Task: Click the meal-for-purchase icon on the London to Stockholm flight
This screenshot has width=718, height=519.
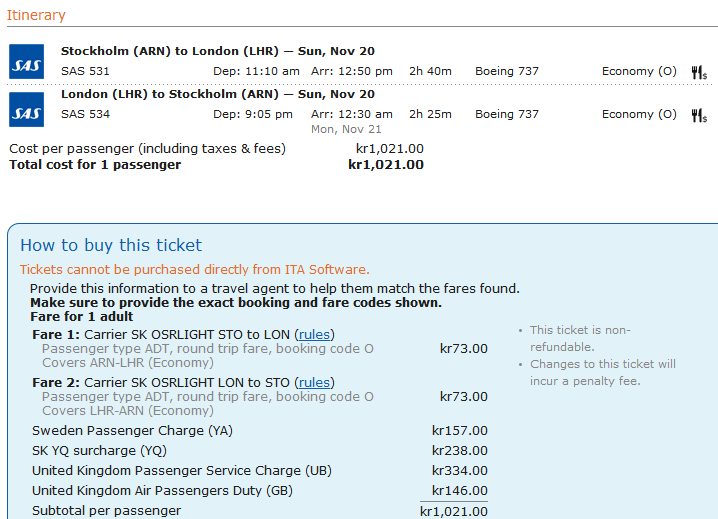Action: click(699, 115)
